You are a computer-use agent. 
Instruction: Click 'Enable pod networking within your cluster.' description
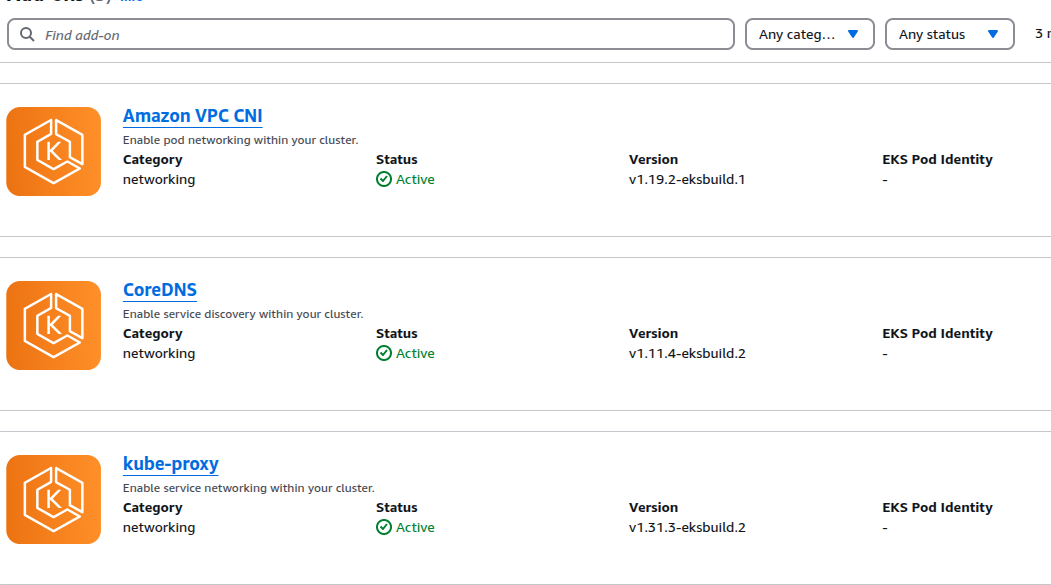click(241, 140)
